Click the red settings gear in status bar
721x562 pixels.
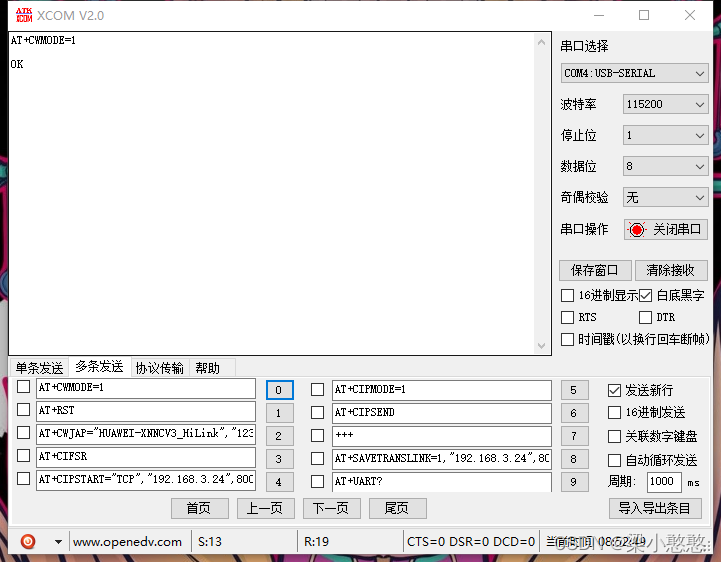coord(28,541)
